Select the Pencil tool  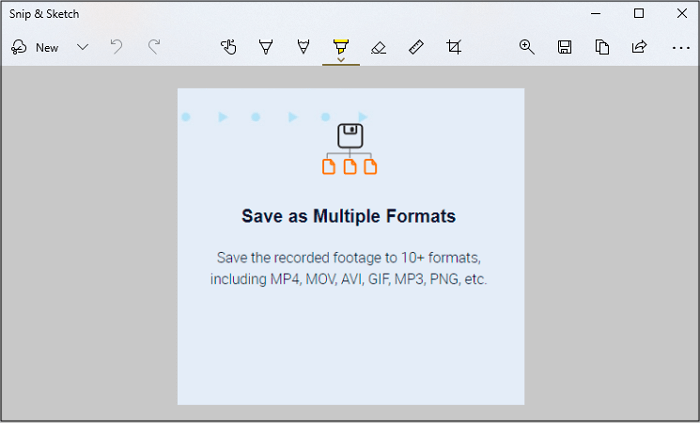tap(302, 47)
